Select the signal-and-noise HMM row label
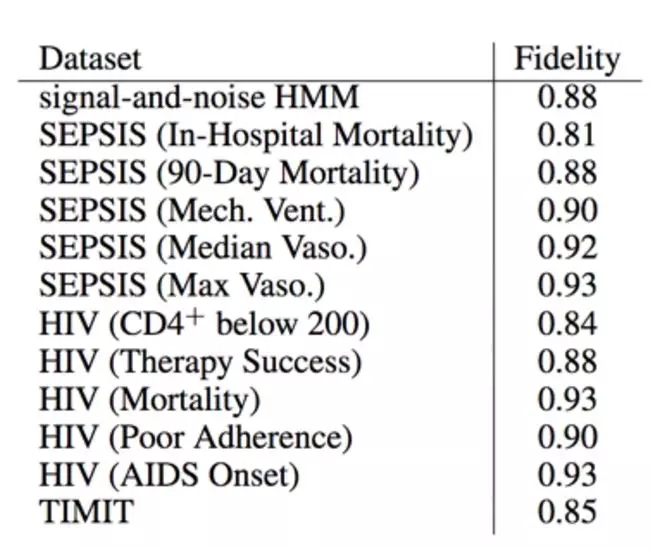This screenshot has width=651, height=549. point(199,97)
